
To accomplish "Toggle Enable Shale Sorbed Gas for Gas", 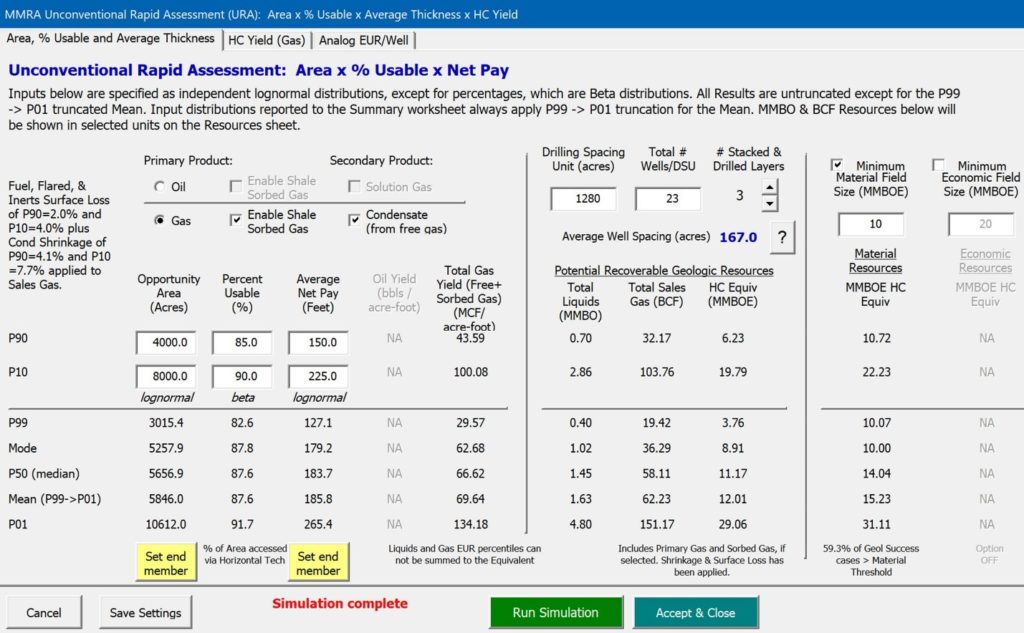I will pos(236,220).
